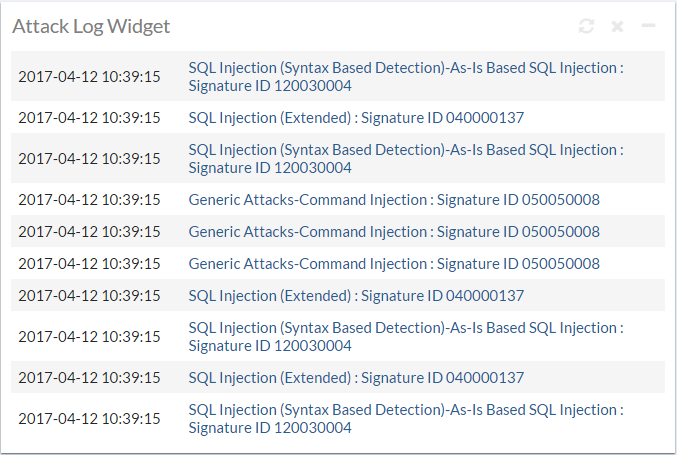This screenshot has width=677, height=456.
Task: Click timestamp beside third Command Injection entry
Action: [89, 264]
